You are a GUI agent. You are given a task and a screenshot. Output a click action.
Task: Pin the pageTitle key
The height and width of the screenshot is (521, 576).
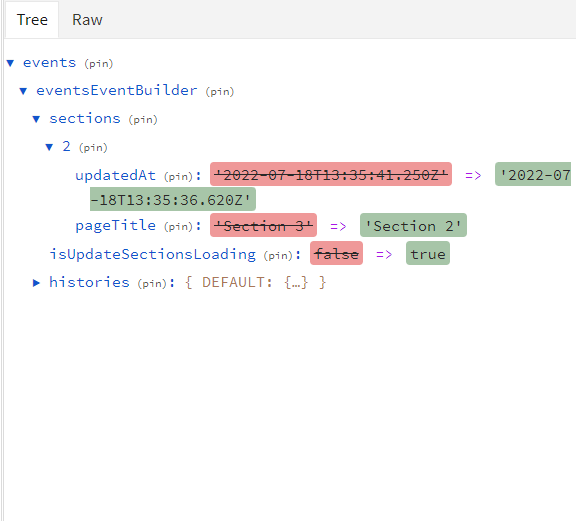[x=178, y=226]
